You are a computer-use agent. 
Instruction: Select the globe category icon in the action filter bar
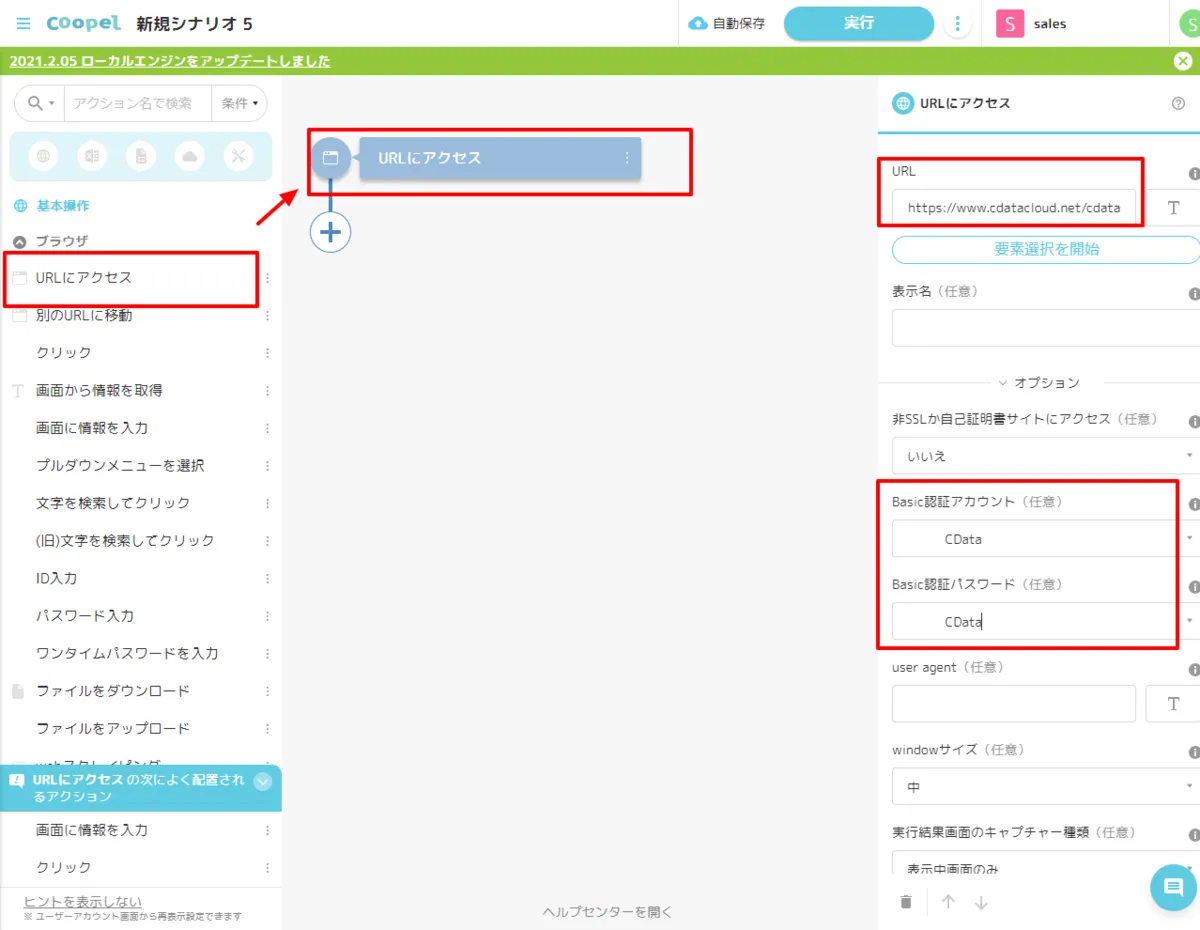coord(43,156)
